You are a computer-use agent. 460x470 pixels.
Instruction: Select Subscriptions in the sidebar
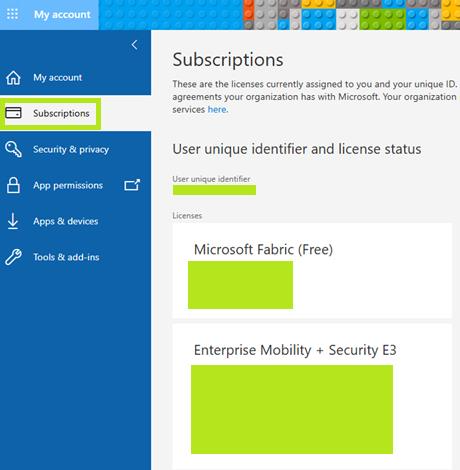pos(61,113)
